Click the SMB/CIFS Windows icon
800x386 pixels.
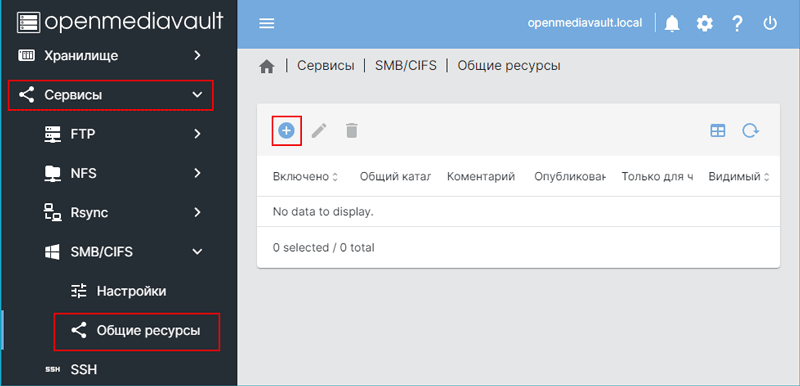tap(53, 252)
